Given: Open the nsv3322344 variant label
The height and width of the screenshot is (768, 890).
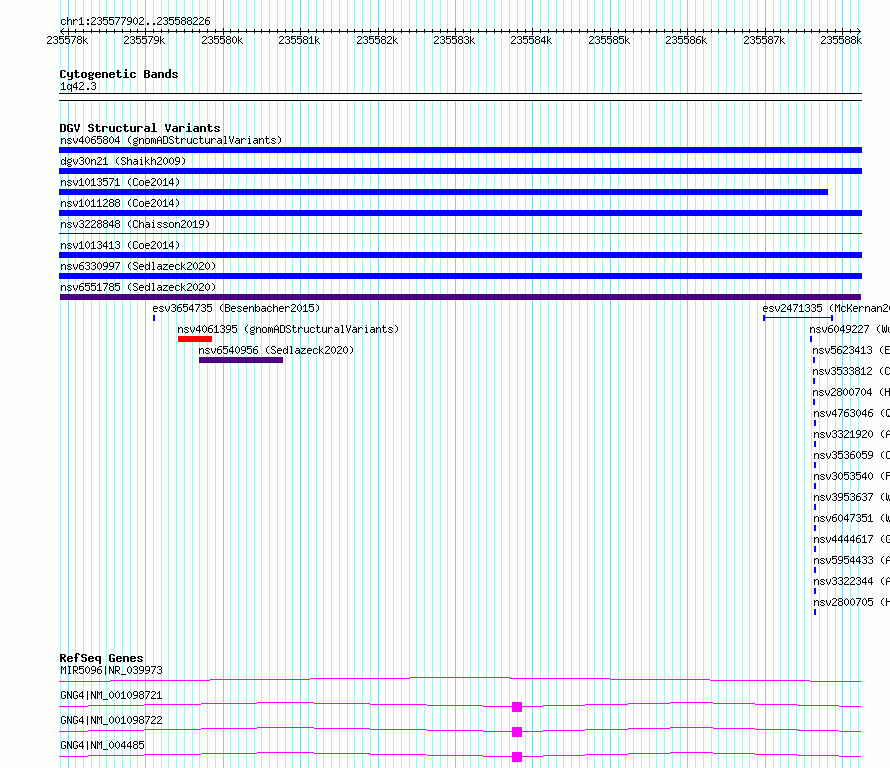Looking at the screenshot, I should pos(851,581).
